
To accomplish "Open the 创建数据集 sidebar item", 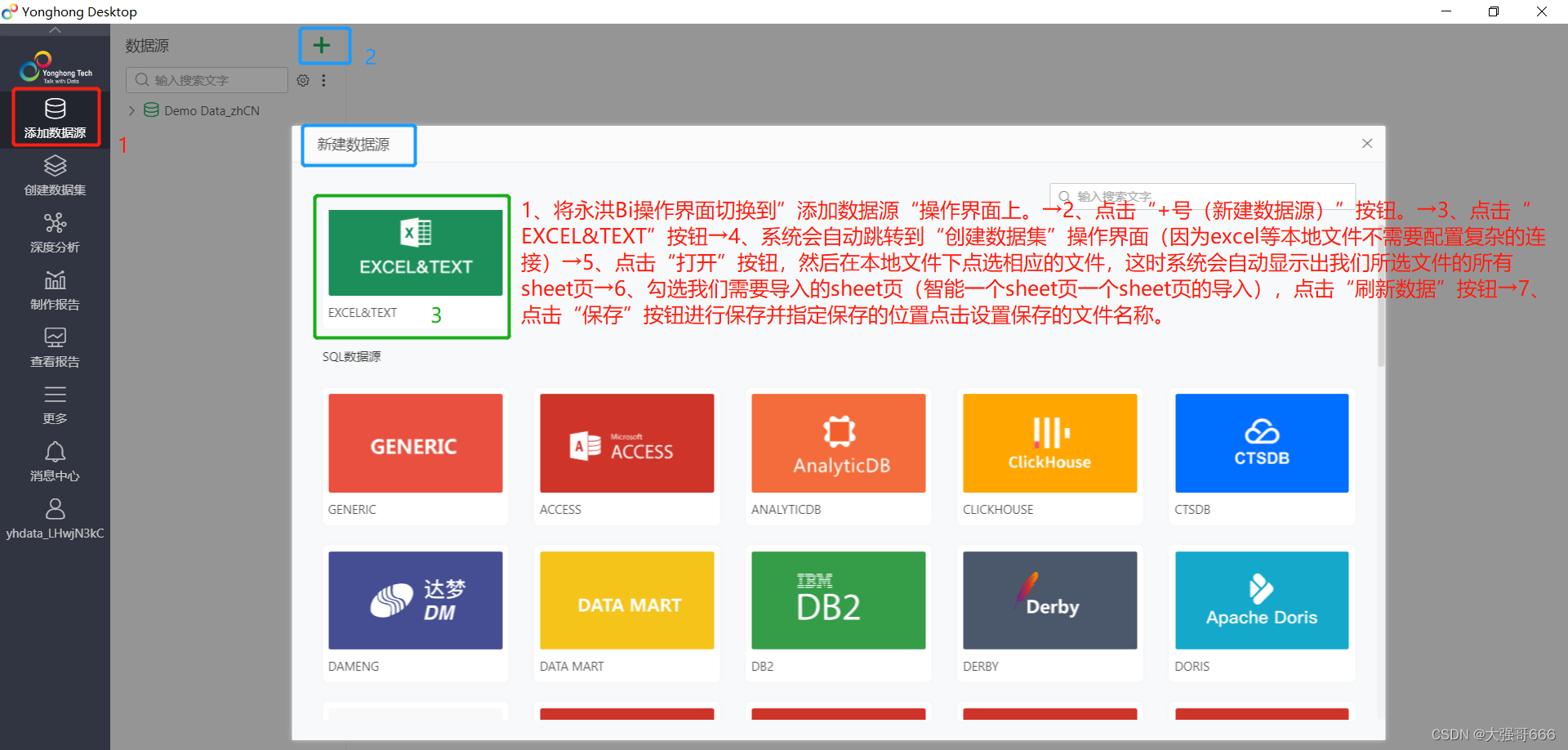I will (55, 176).
